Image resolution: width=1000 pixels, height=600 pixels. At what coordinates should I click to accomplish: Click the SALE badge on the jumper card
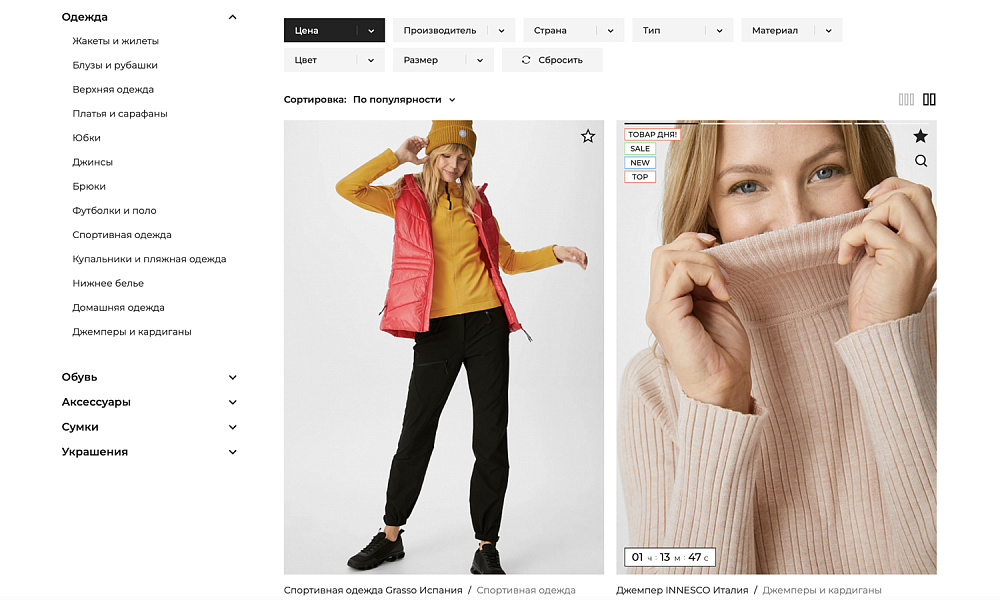pyautogui.click(x=640, y=147)
